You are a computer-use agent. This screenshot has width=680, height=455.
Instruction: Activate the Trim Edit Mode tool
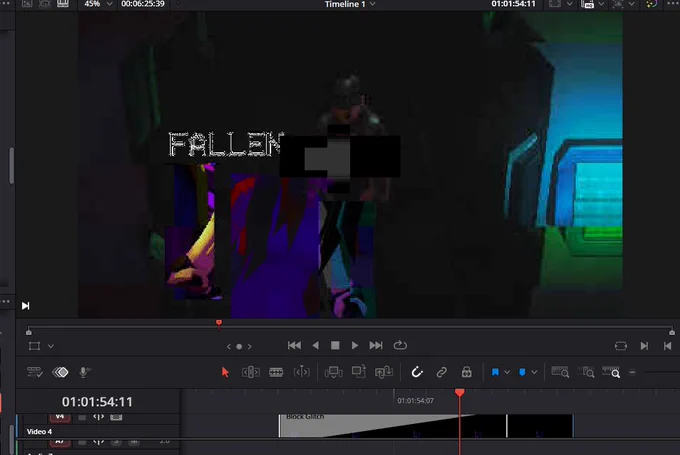click(251, 372)
